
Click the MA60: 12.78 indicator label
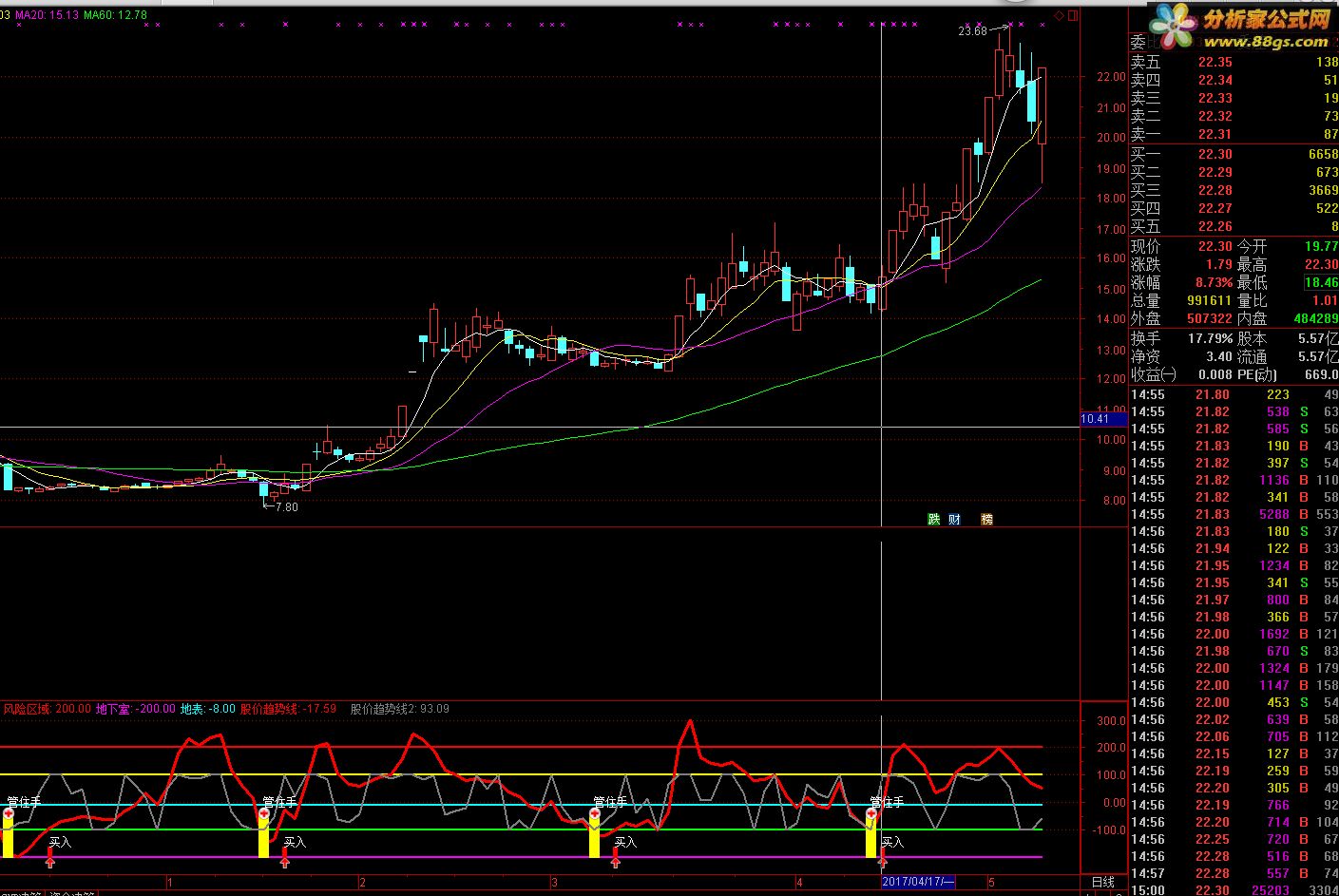[x=115, y=15]
